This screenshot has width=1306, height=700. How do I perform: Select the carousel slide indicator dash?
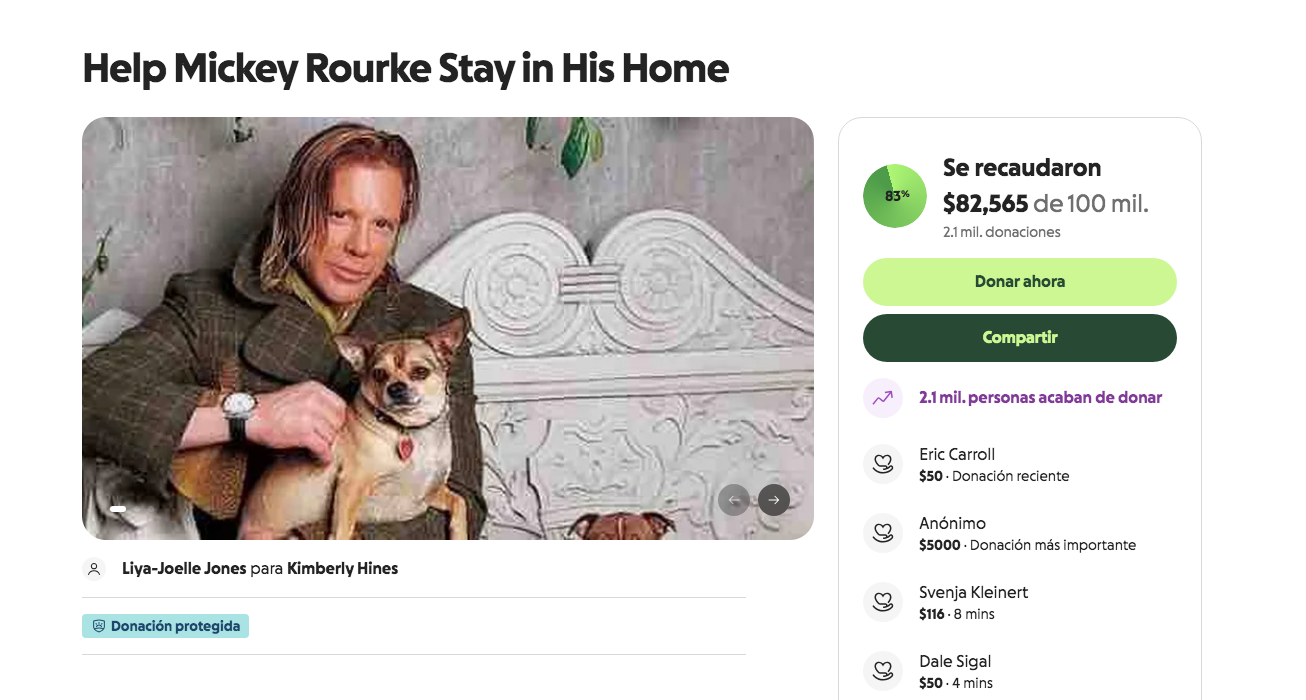coord(118,509)
